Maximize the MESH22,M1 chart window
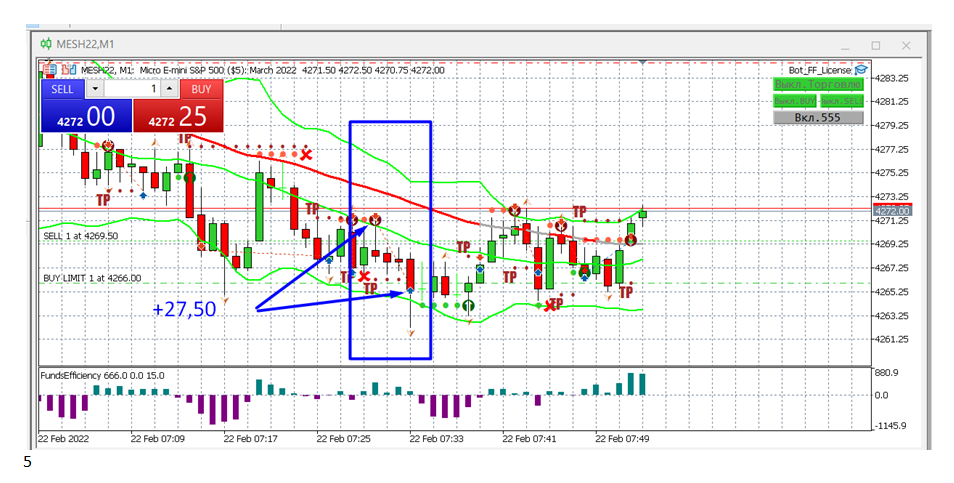Screen dimensions: 954x483 pos(876,45)
